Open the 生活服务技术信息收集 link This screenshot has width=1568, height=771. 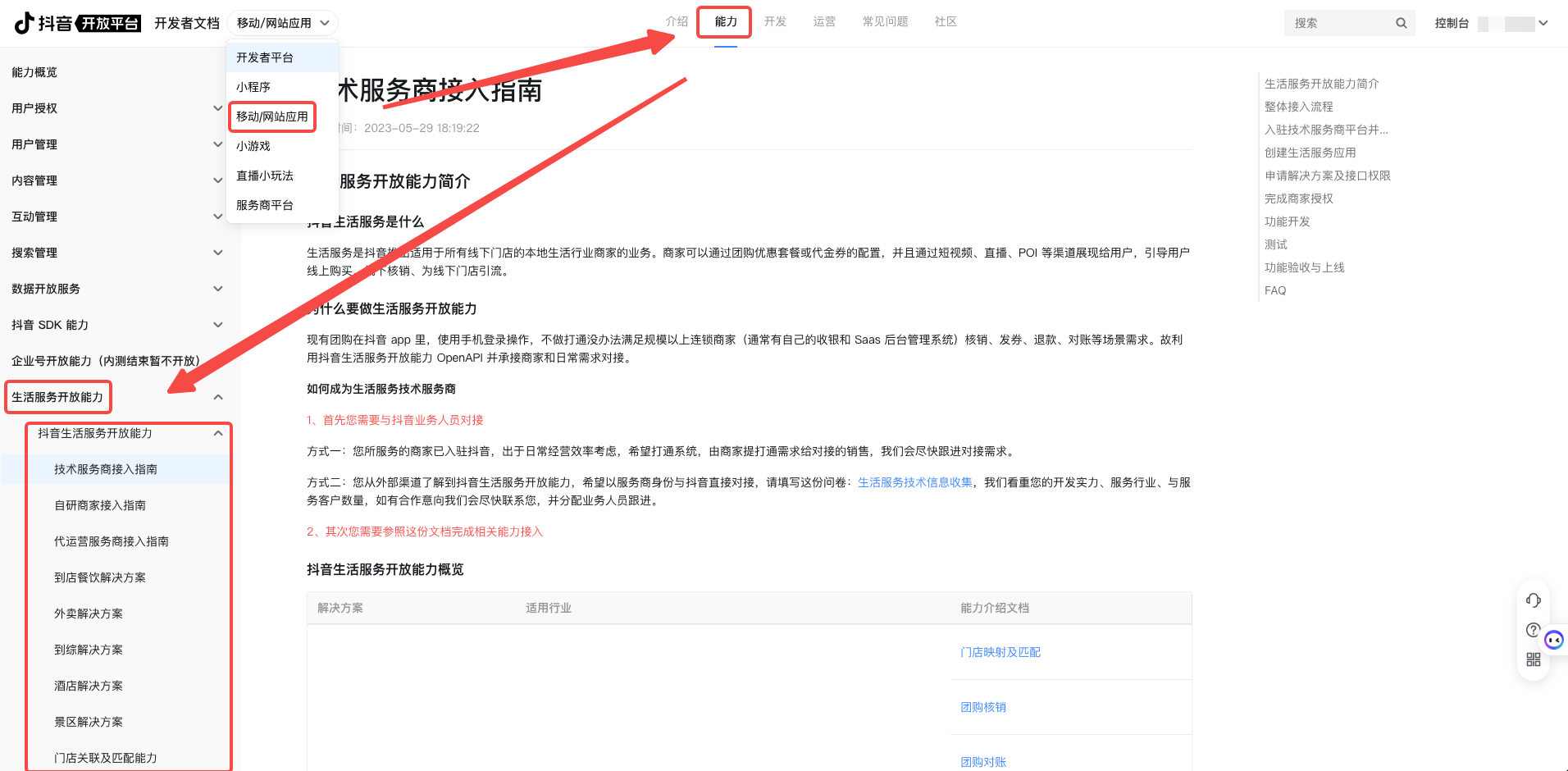click(x=914, y=482)
